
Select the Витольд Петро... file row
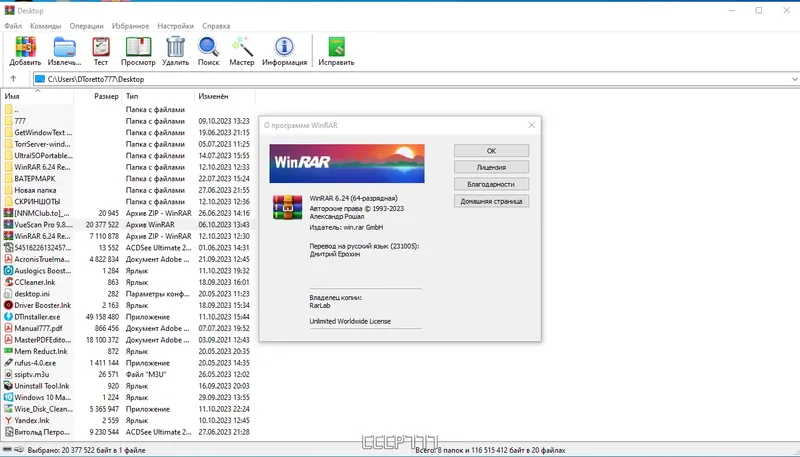(x=128, y=432)
